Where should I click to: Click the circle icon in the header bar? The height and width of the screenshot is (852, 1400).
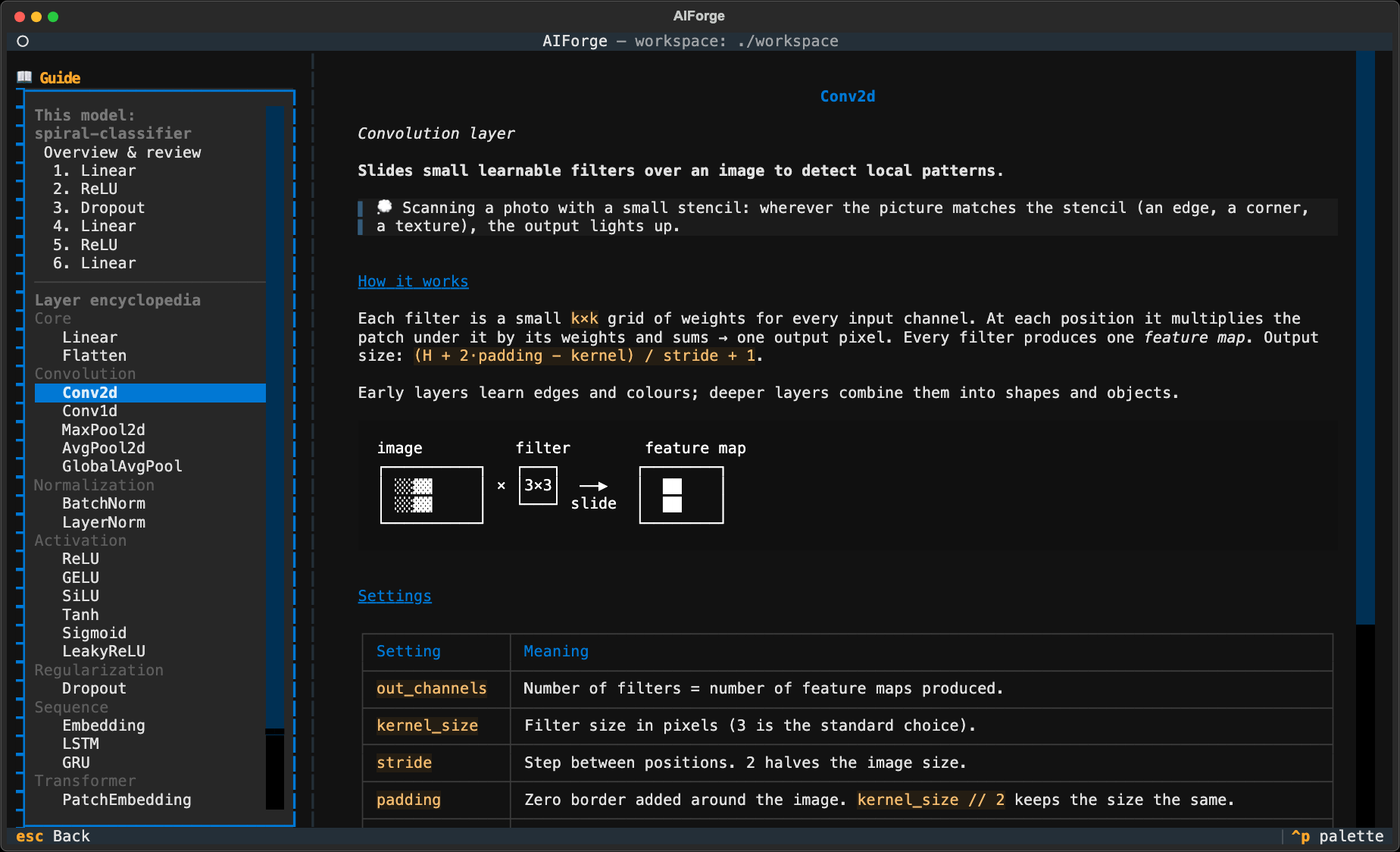[x=23, y=41]
